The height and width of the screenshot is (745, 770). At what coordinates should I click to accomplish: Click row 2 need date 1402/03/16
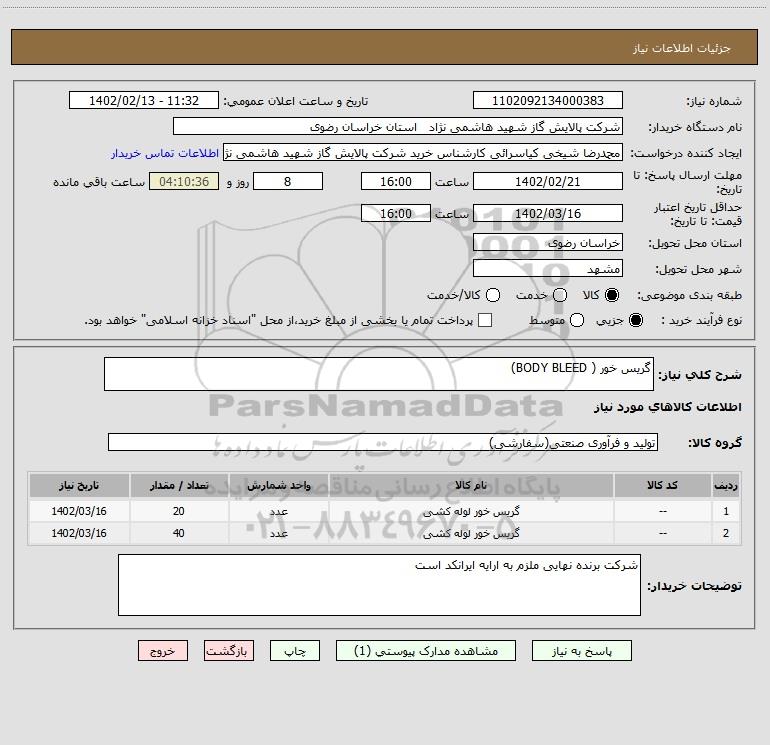79,533
